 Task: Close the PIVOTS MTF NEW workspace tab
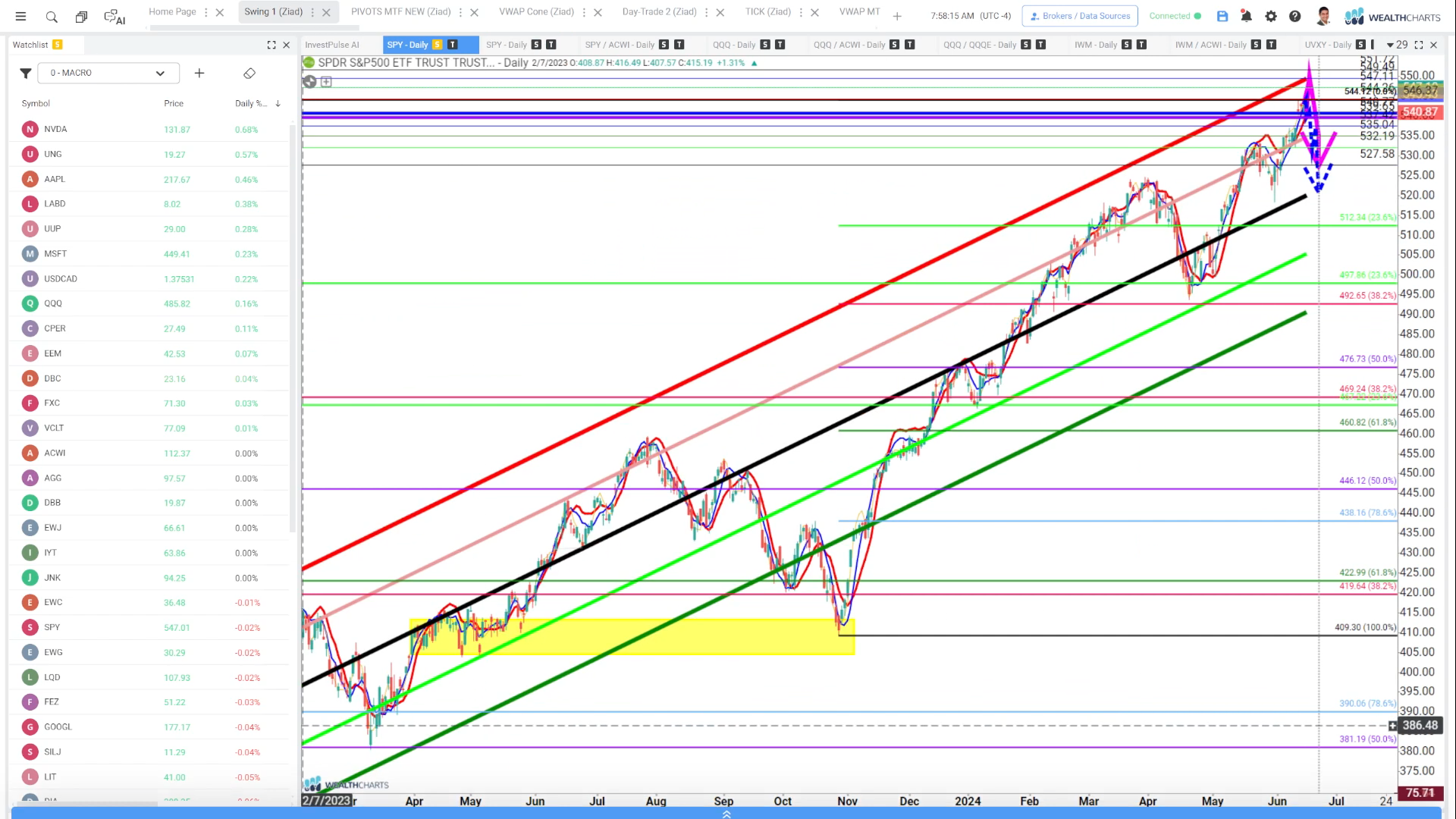pyautogui.click(x=475, y=12)
